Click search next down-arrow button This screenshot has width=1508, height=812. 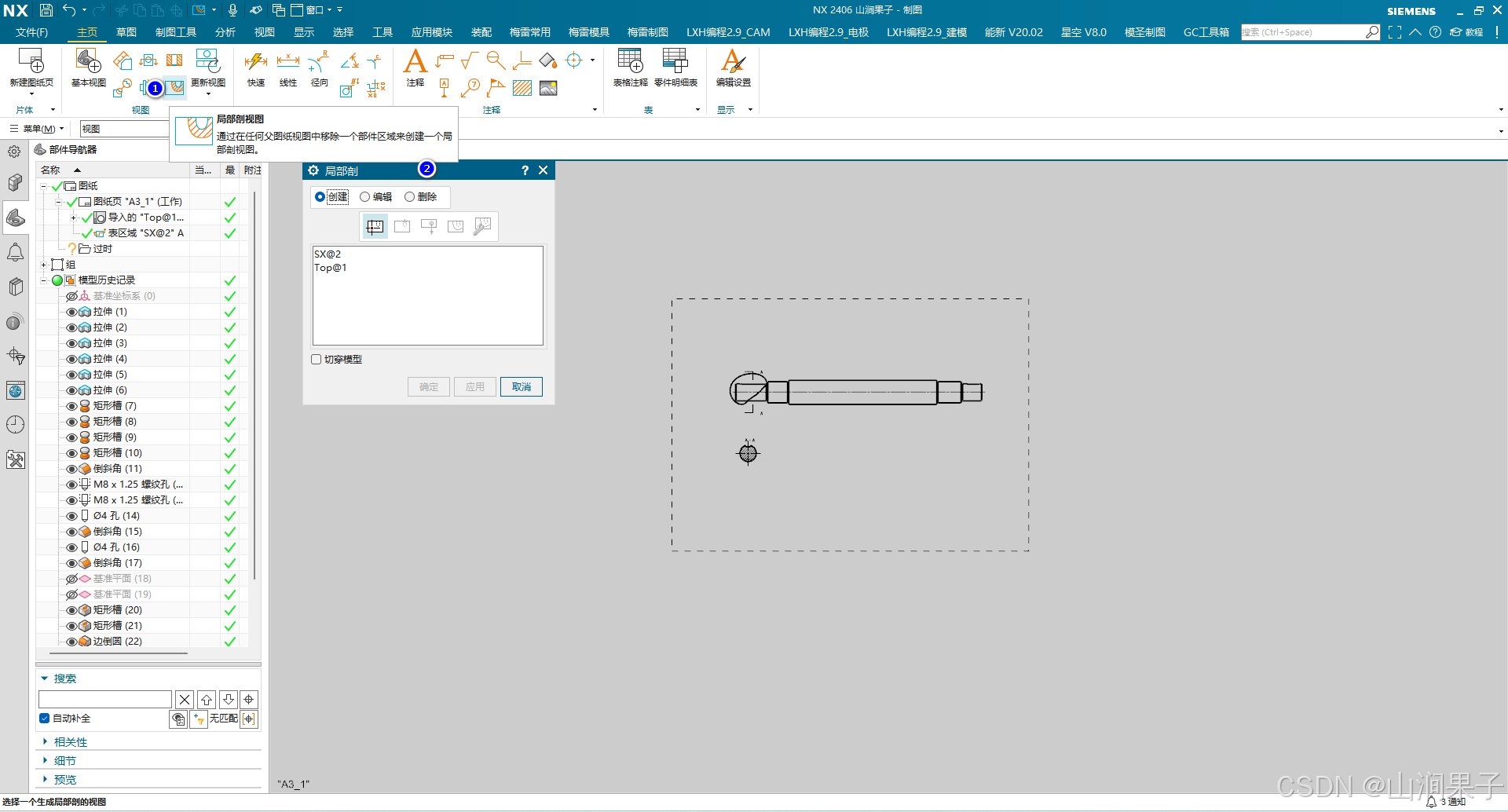click(x=229, y=699)
